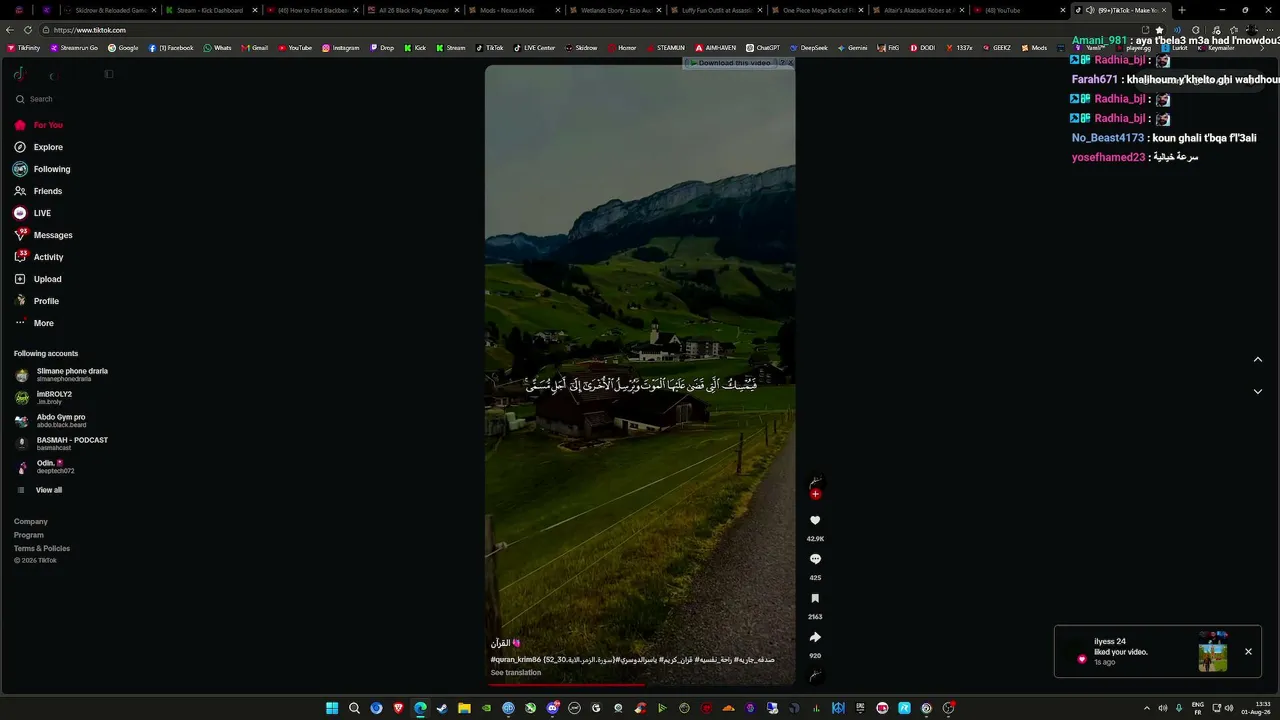The height and width of the screenshot is (720, 1280).
Task: Open Steam from the taskbar
Action: [x=442, y=708]
